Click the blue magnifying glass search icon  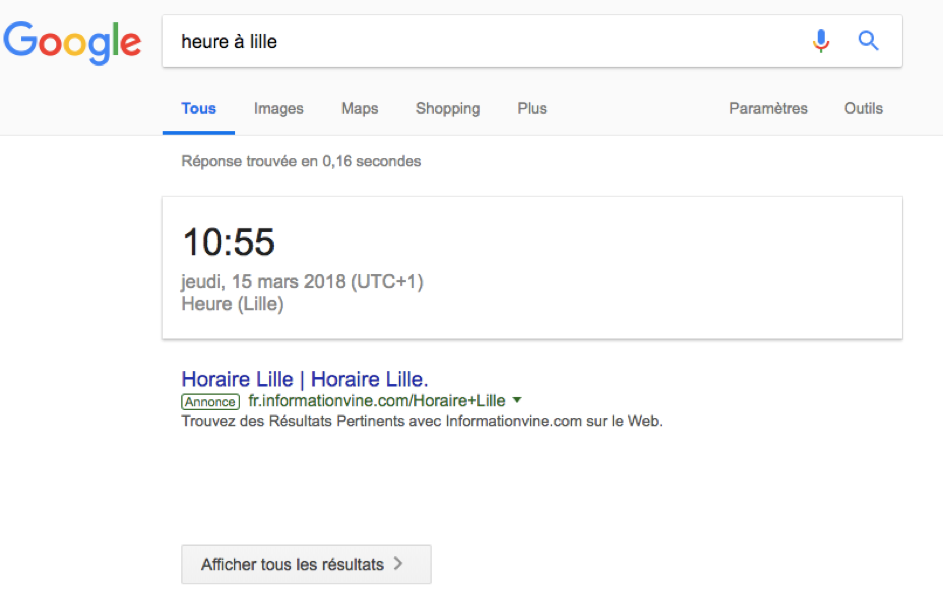point(868,41)
